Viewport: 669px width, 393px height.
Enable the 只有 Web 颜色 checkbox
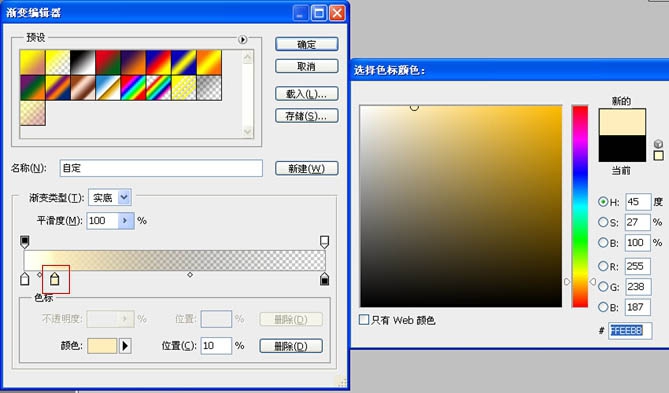[x=364, y=320]
